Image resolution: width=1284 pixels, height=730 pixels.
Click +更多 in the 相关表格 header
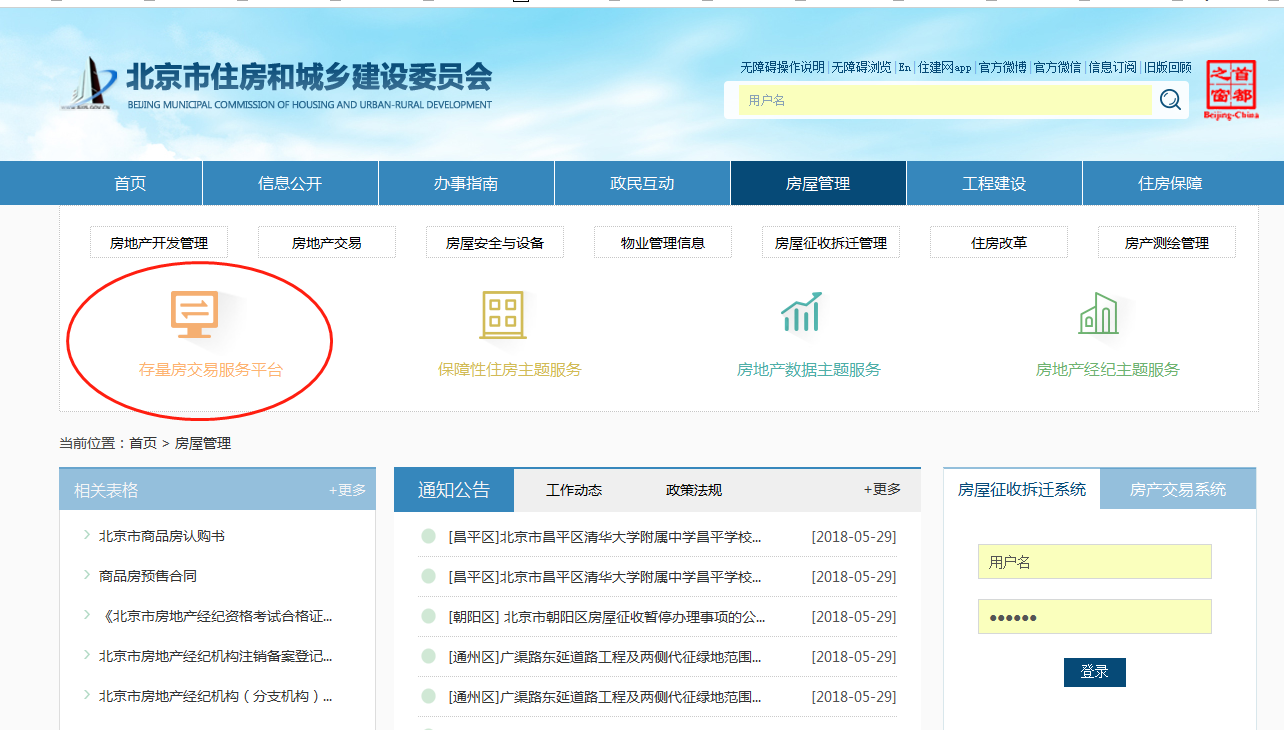click(348, 490)
